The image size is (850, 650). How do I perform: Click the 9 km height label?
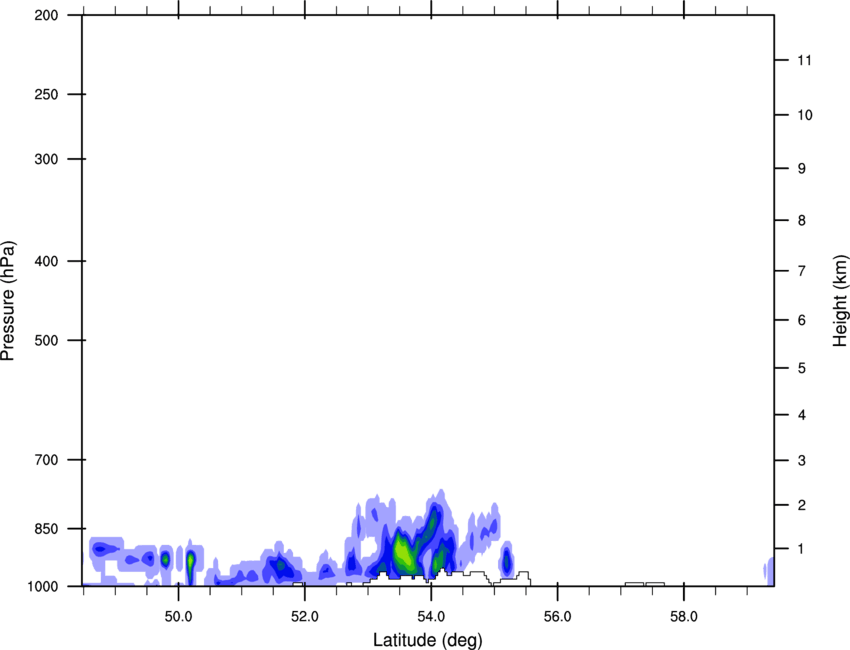pos(802,169)
